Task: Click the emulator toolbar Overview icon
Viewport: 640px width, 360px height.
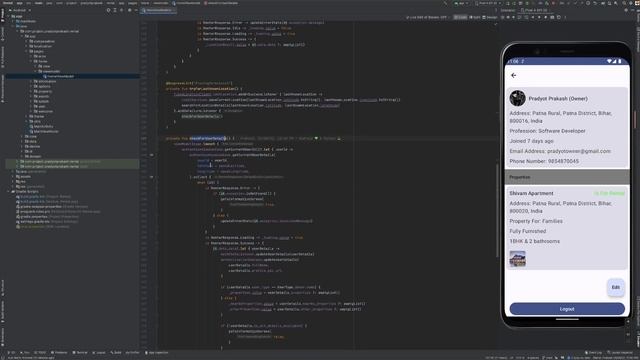Action: [x=546, y=18]
